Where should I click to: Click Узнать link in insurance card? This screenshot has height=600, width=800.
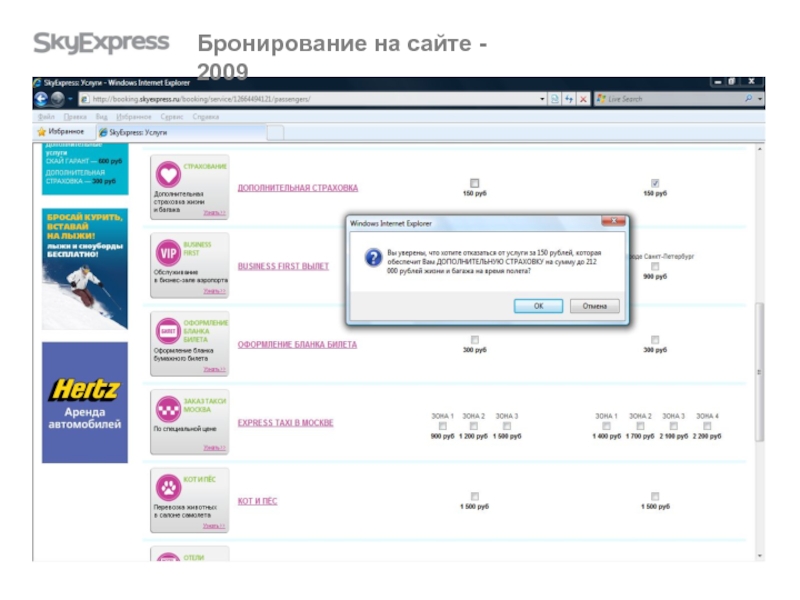coord(214,213)
